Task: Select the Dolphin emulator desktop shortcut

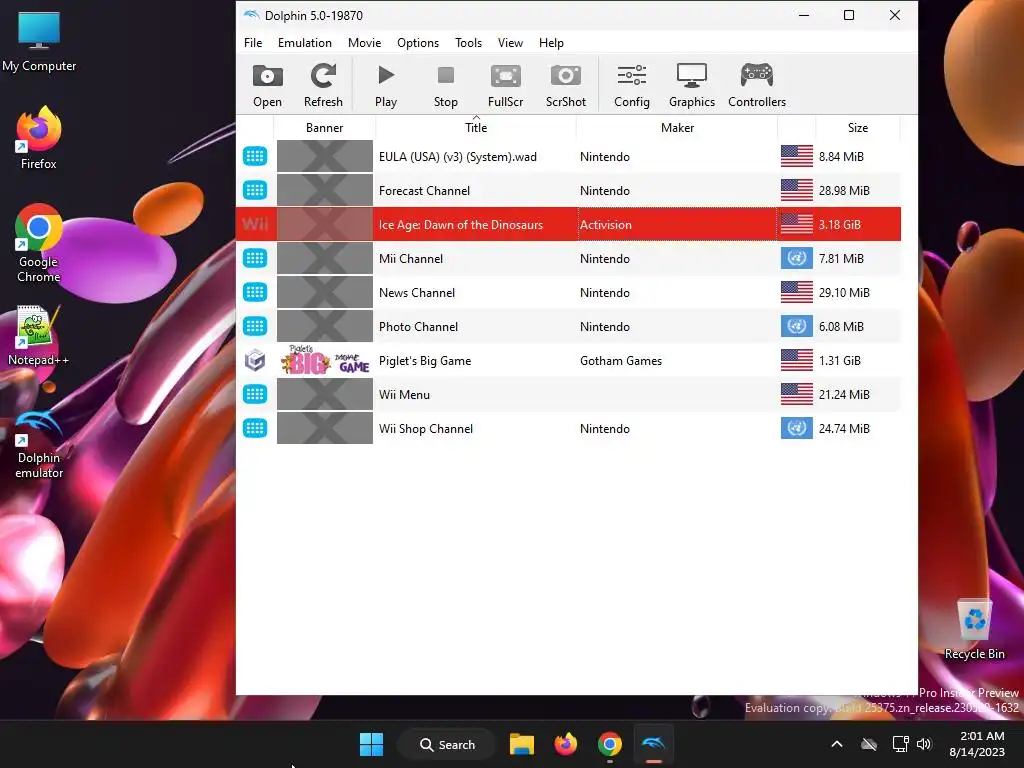Action: point(39,445)
